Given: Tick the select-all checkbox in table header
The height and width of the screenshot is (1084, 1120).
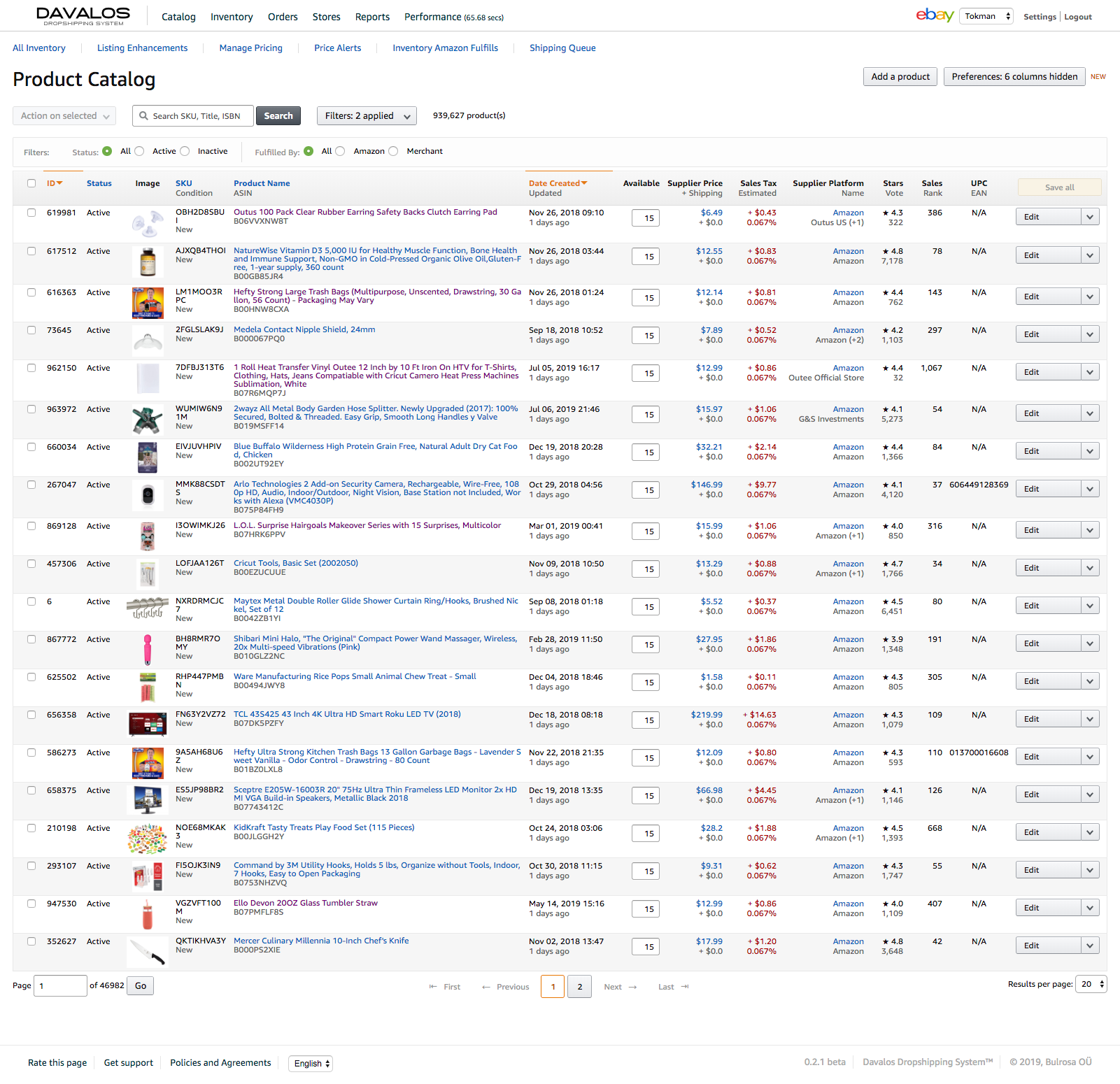Looking at the screenshot, I should pos(31,183).
